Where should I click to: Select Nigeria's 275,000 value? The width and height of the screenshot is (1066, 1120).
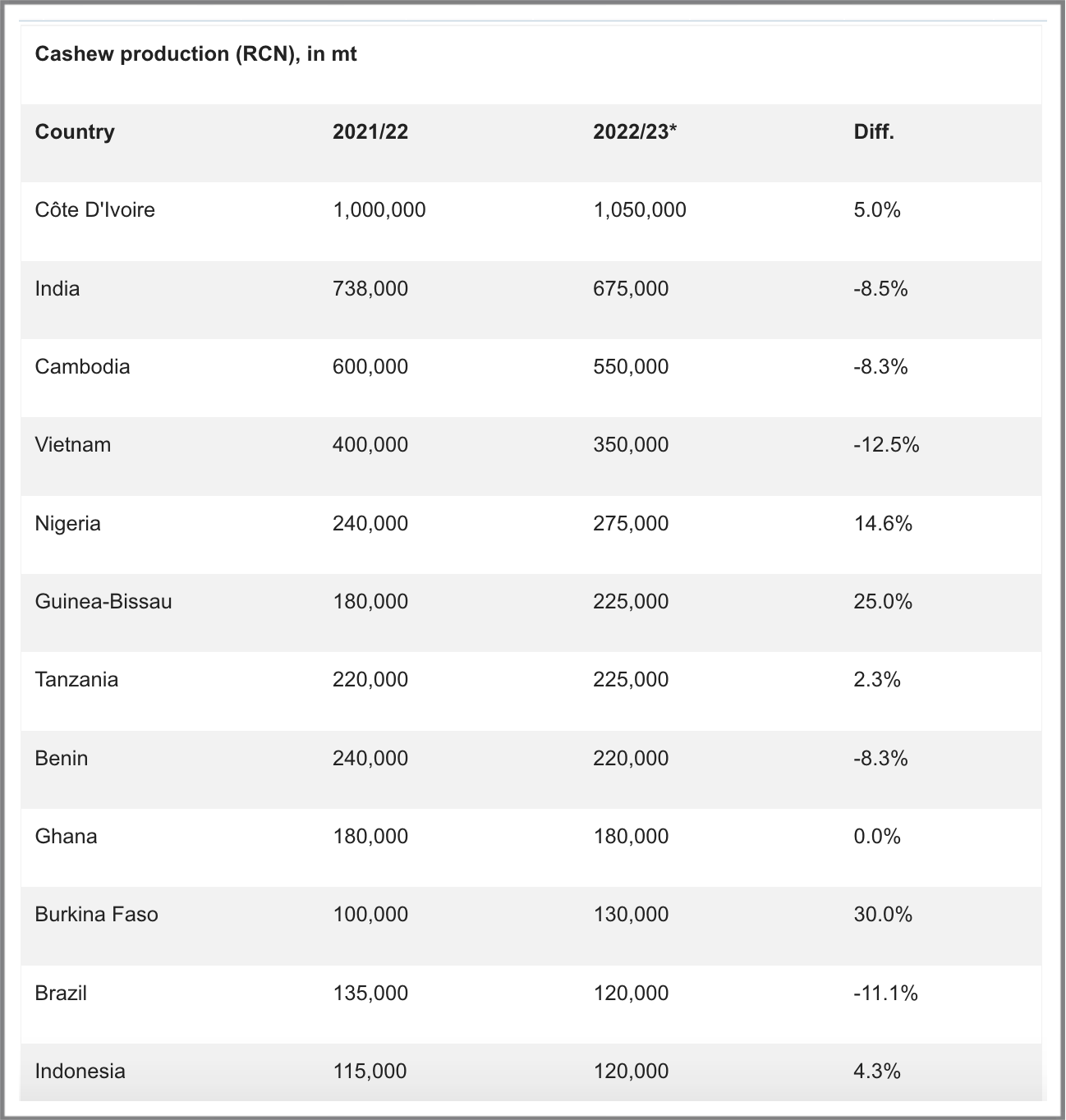(631, 524)
